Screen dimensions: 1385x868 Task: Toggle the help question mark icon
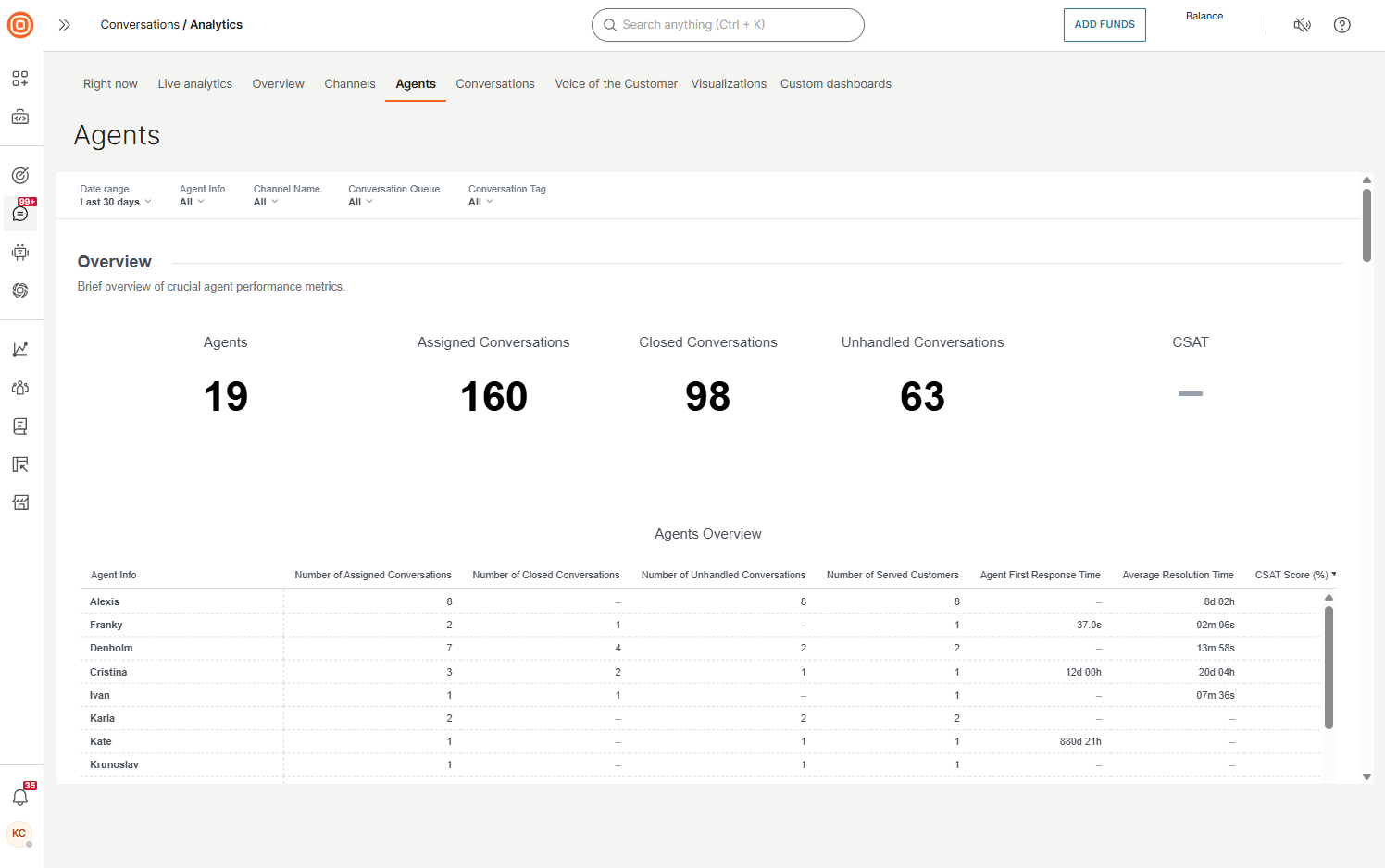pos(1341,25)
